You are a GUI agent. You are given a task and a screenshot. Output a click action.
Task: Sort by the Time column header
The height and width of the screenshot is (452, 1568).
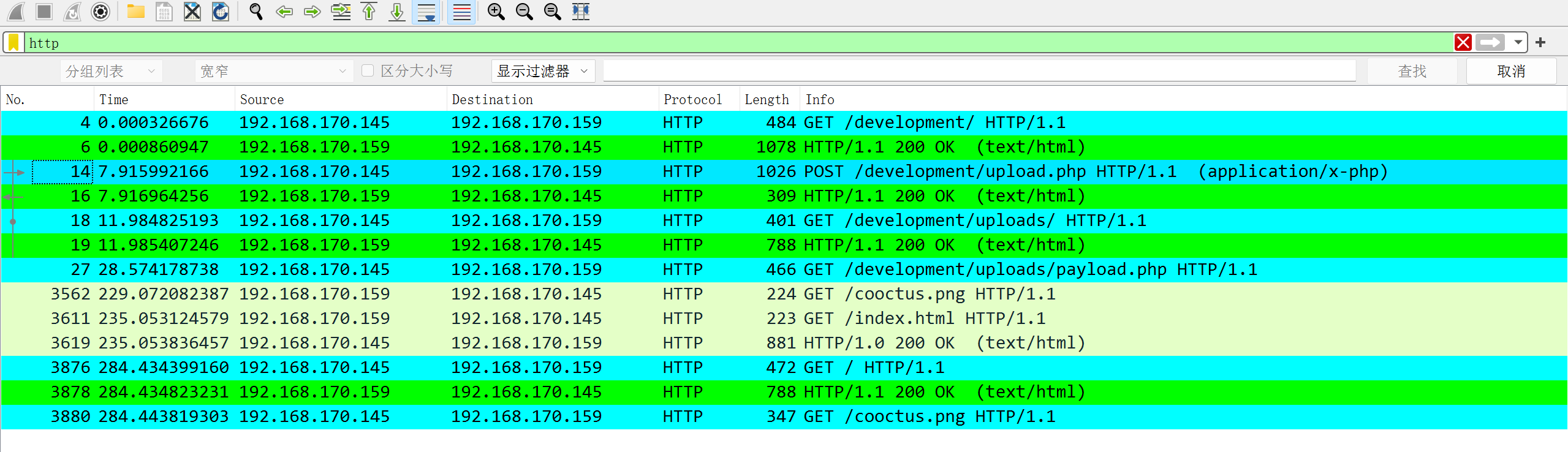(164, 99)
